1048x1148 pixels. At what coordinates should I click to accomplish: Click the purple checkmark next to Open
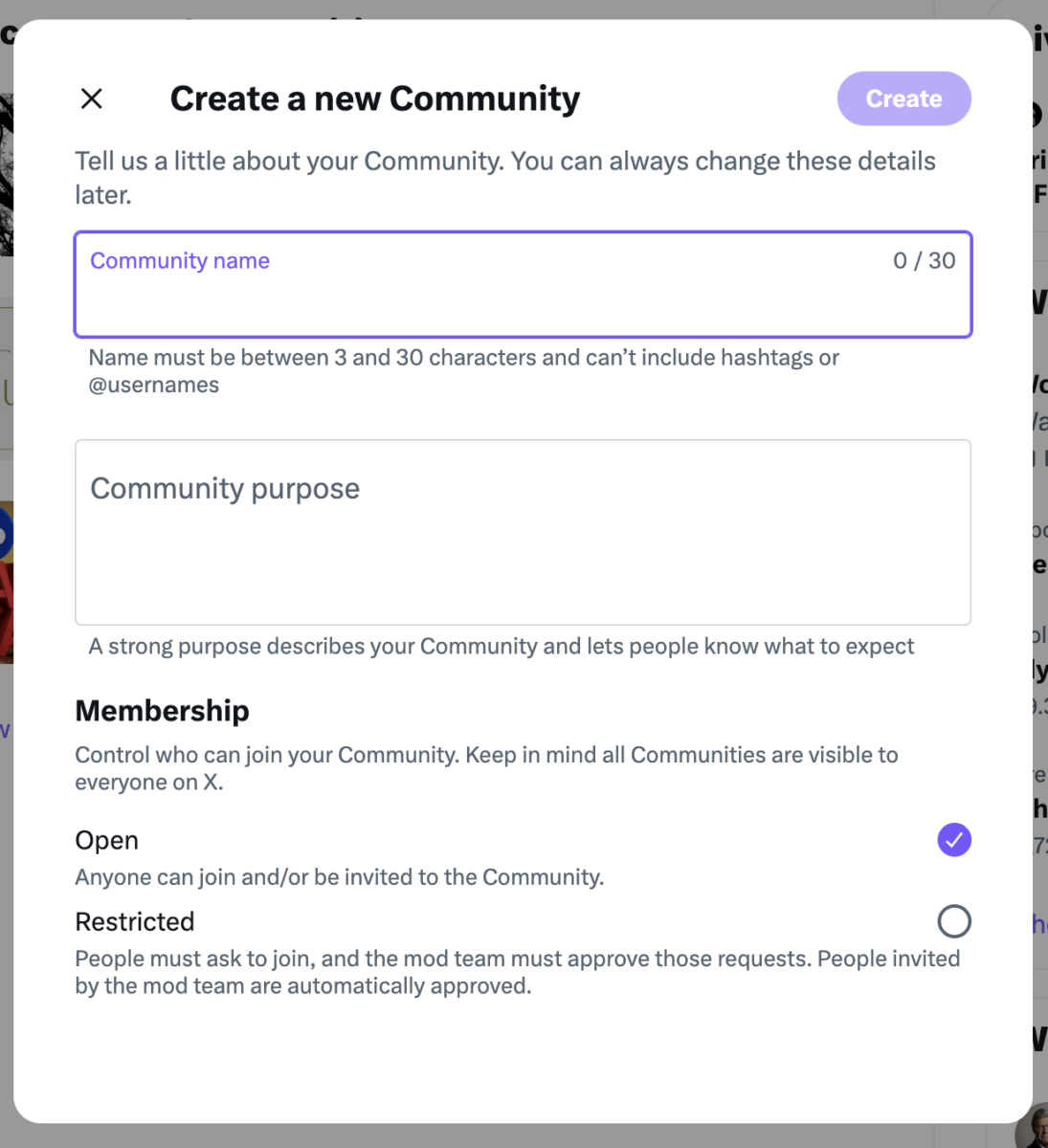(x=953, y=840)
